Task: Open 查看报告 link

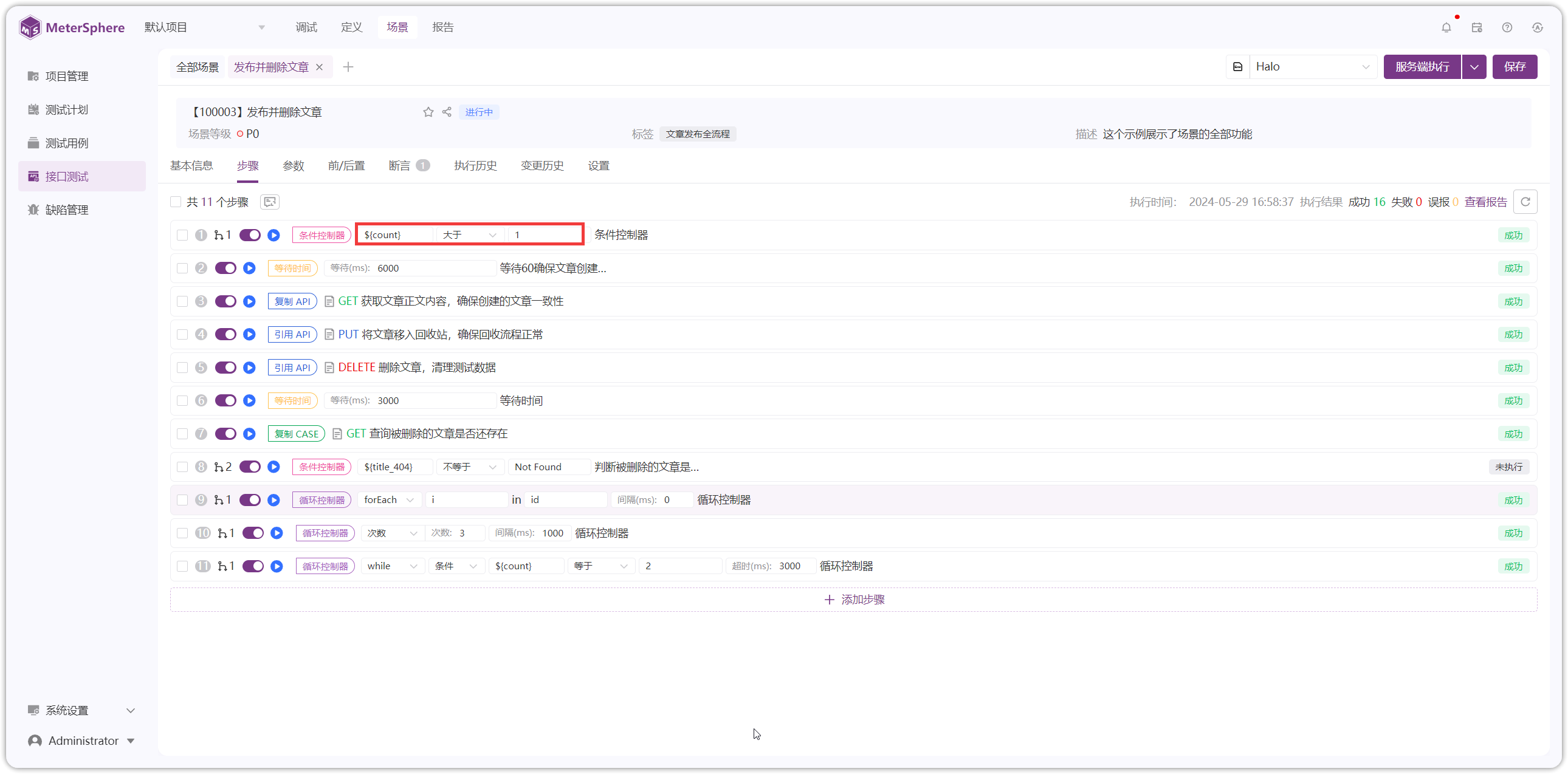Action: click(1486, 202)
